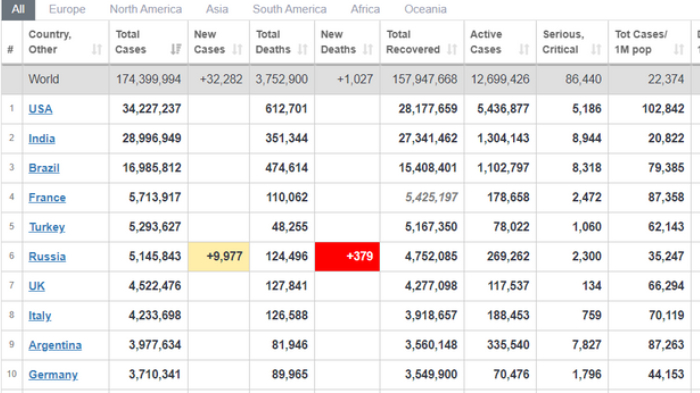
Task: Select the All tab
Action: [18, 9]
